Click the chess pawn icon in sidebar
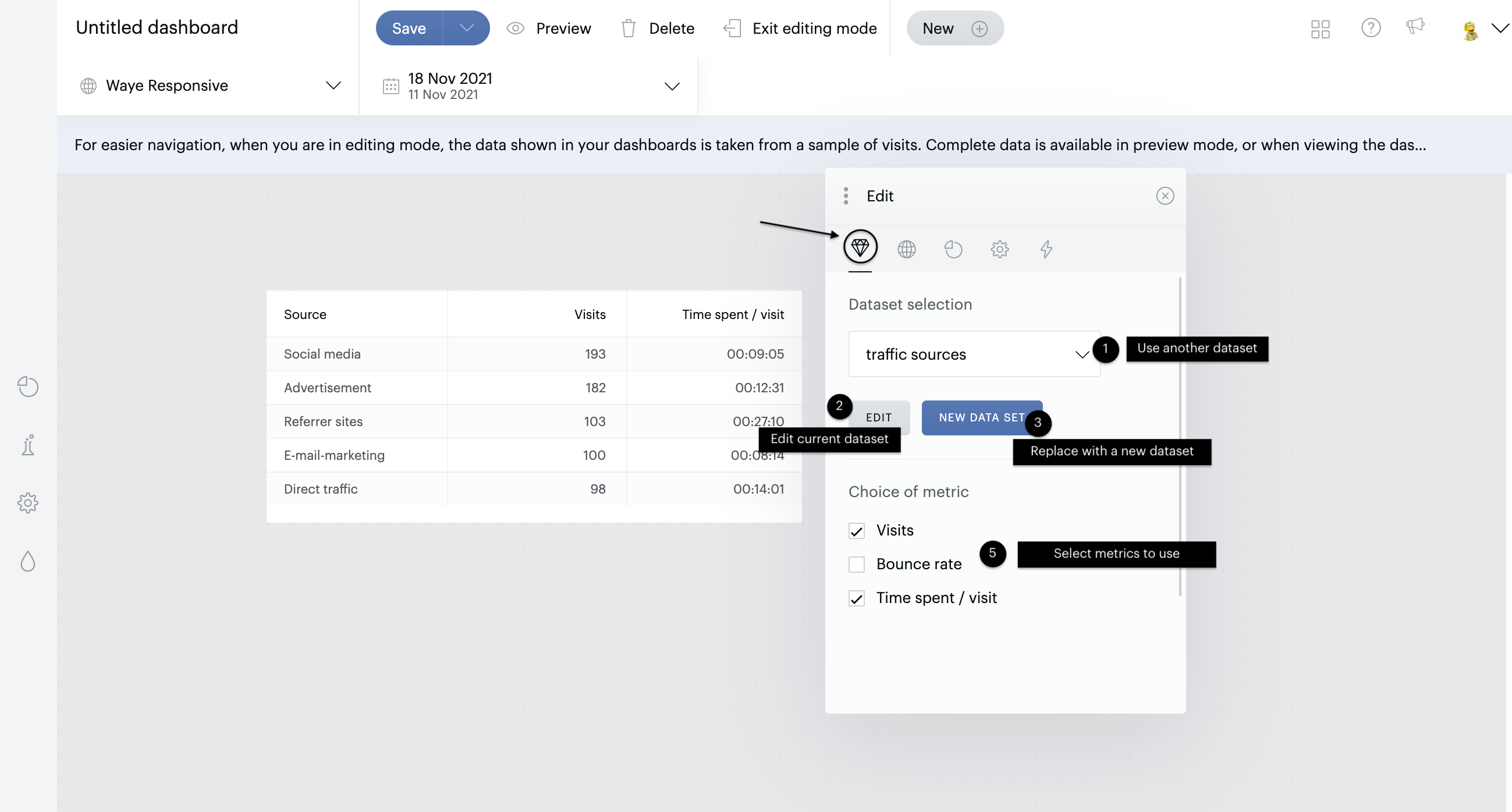The width and height of the screenshot is (1512, 812). pyautogui.click(x=27, y=445)
